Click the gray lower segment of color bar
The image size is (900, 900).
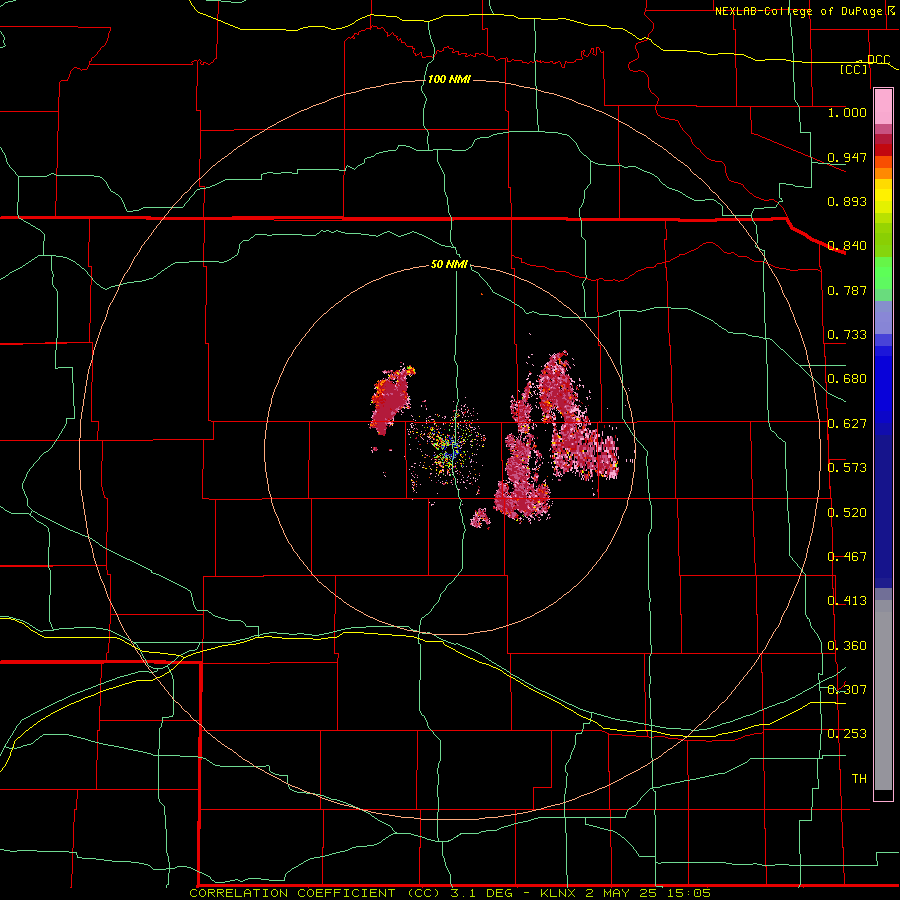point(883,695)
